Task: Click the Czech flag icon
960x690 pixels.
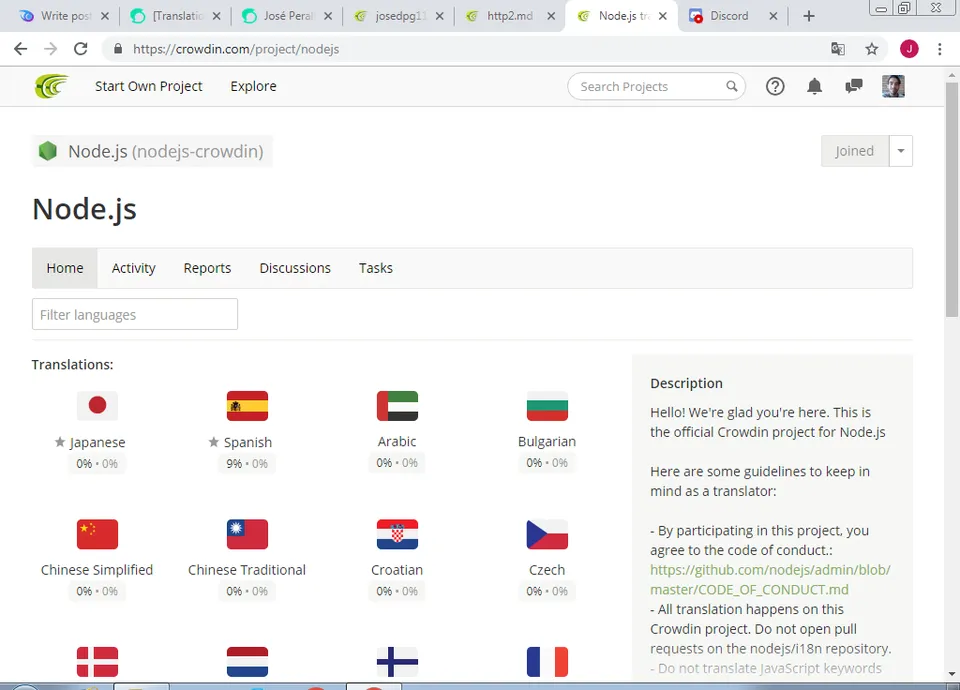Action: pos(547,534)
